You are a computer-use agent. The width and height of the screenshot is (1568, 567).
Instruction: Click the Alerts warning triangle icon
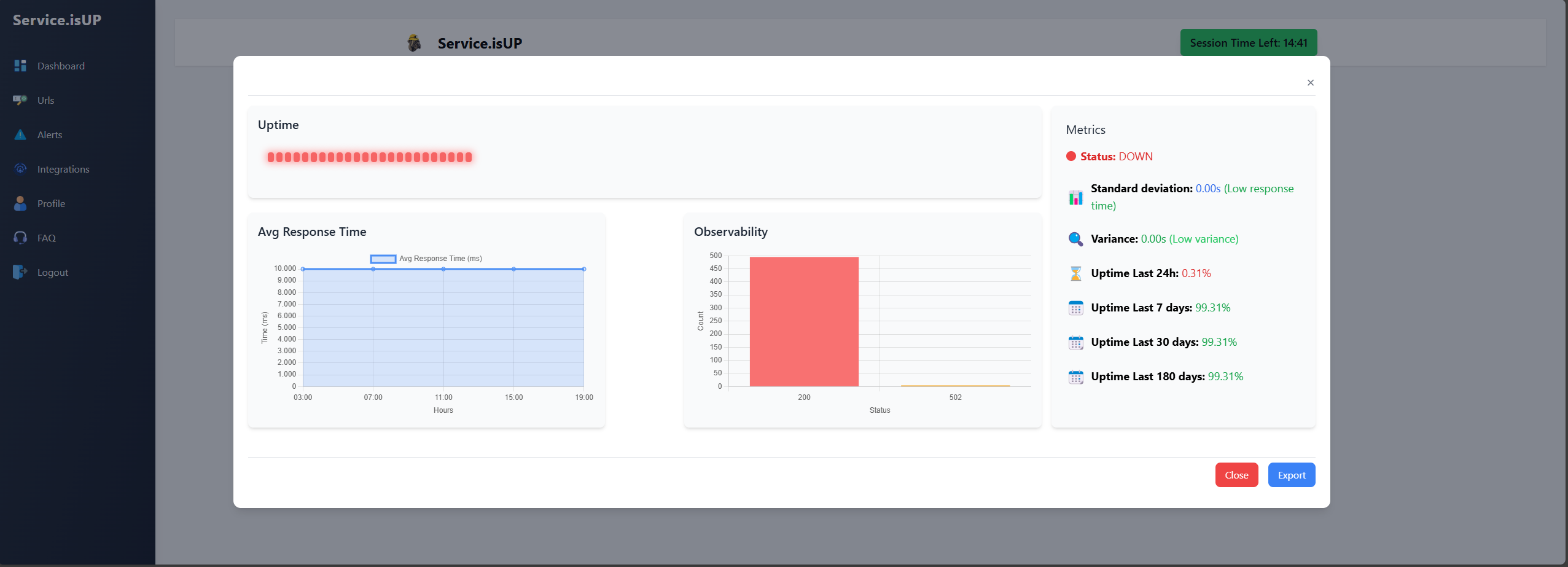[x=20, y=135]
